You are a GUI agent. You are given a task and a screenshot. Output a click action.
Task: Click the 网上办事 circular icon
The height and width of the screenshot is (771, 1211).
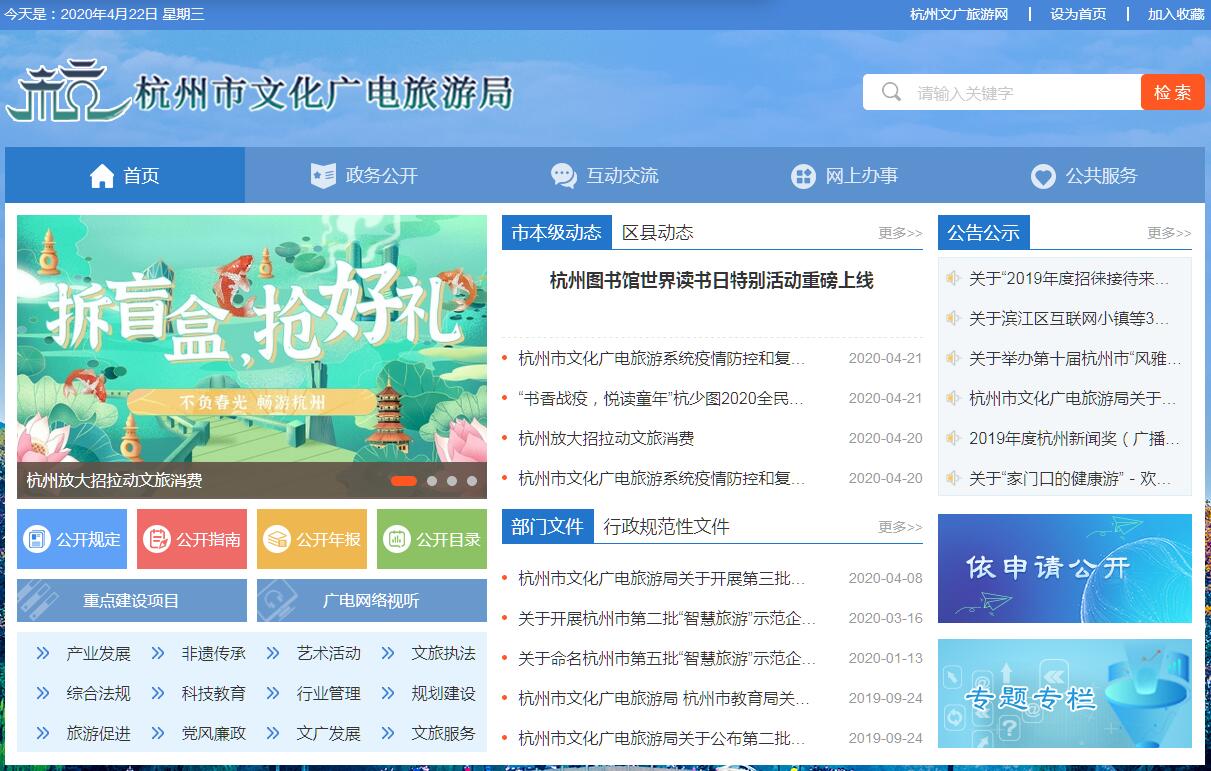pyautogui.click(x=803, y=177)
